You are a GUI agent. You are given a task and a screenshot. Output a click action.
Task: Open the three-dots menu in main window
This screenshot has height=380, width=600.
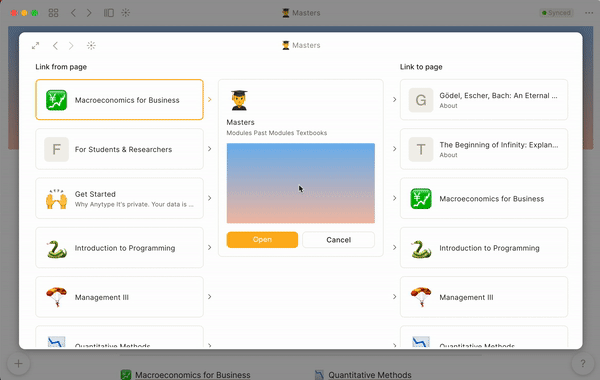[589, 13]
